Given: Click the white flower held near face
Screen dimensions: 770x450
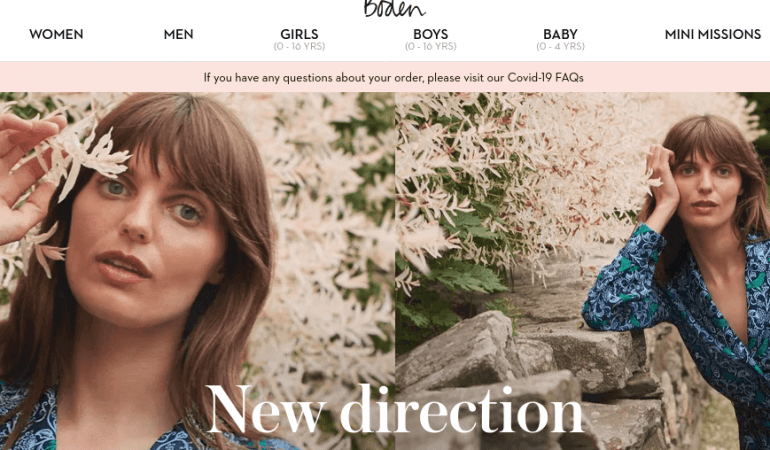Looking at the screenshot, I should coord(86,155).
